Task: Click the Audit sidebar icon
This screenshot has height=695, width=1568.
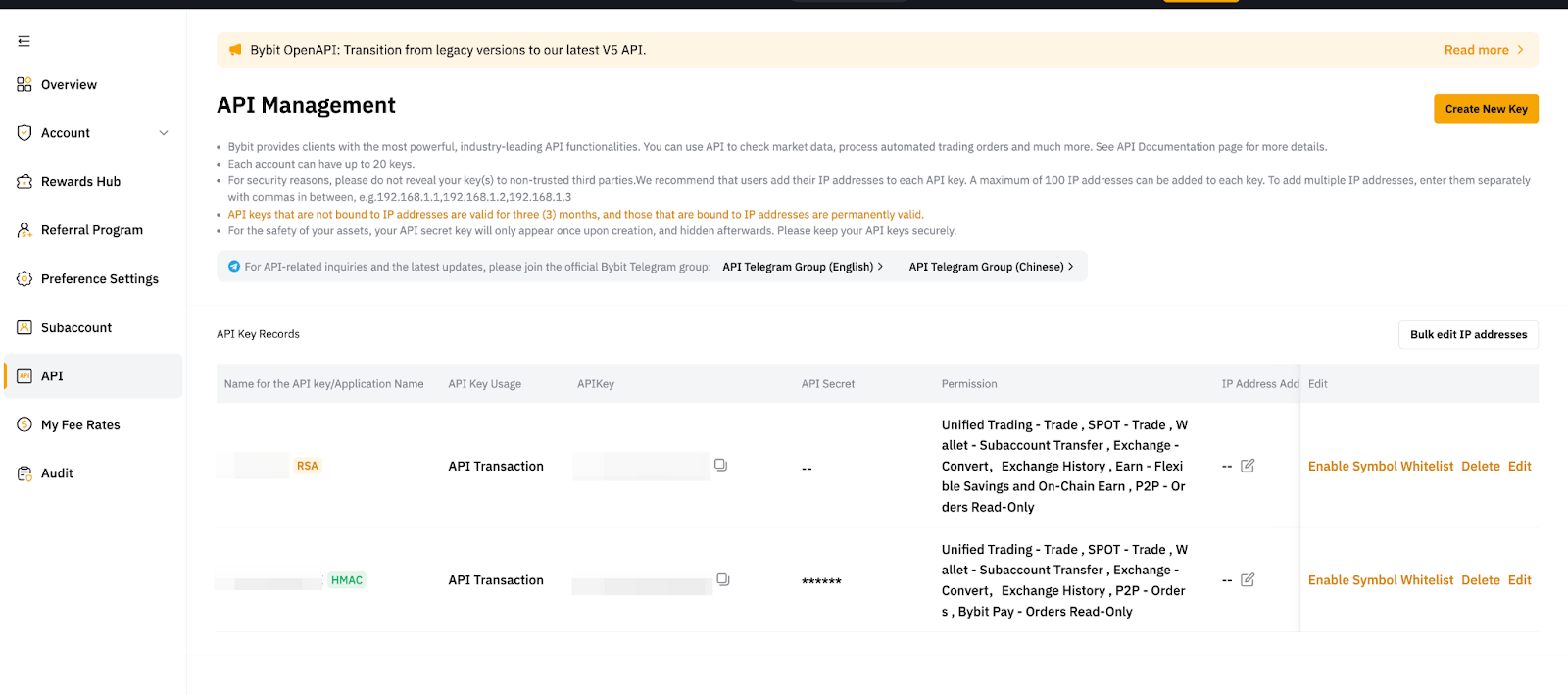Action: tap(24, 473)
